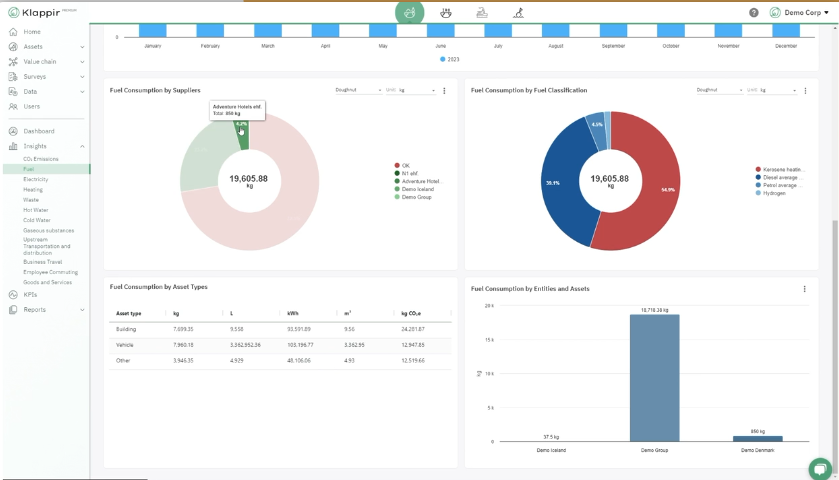Click the Home icon in sidebar
Screen dimensions: 839x480
[13, 32]
